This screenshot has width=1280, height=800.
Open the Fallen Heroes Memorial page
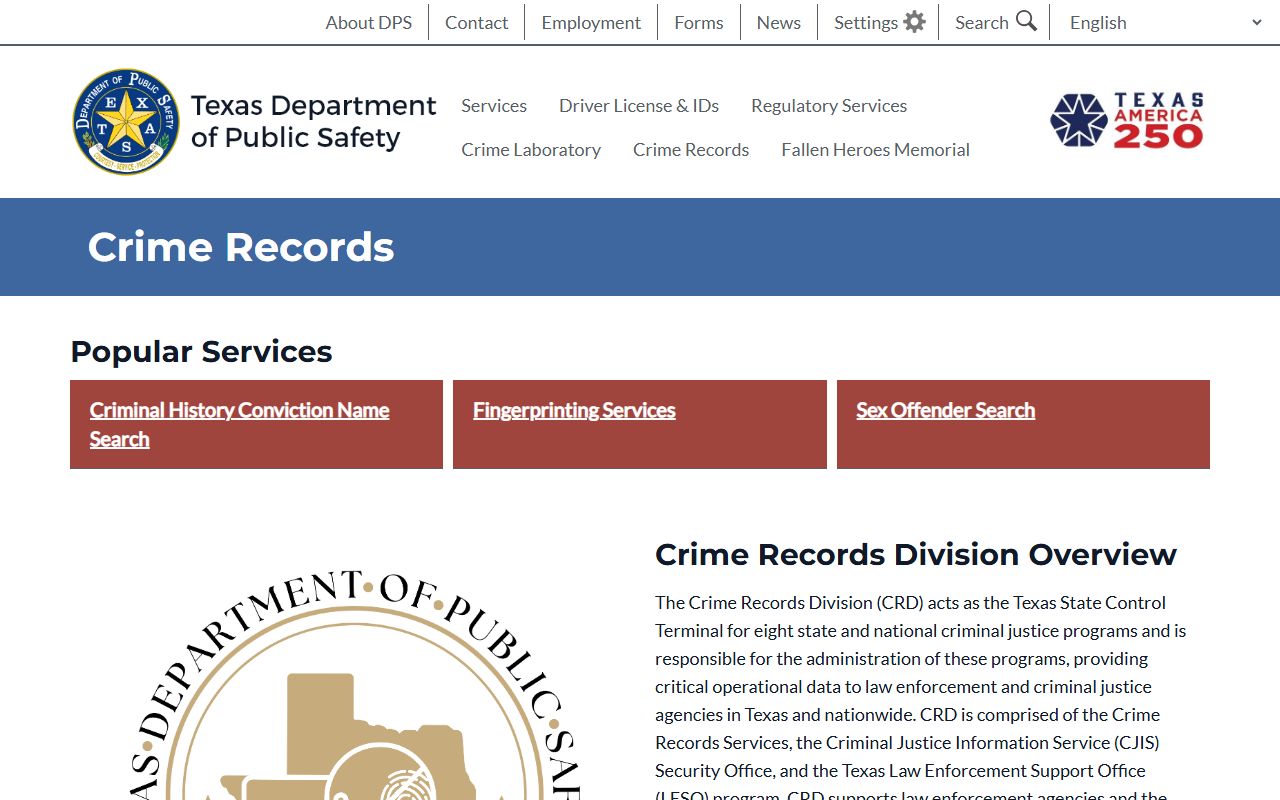click(876, 149)
